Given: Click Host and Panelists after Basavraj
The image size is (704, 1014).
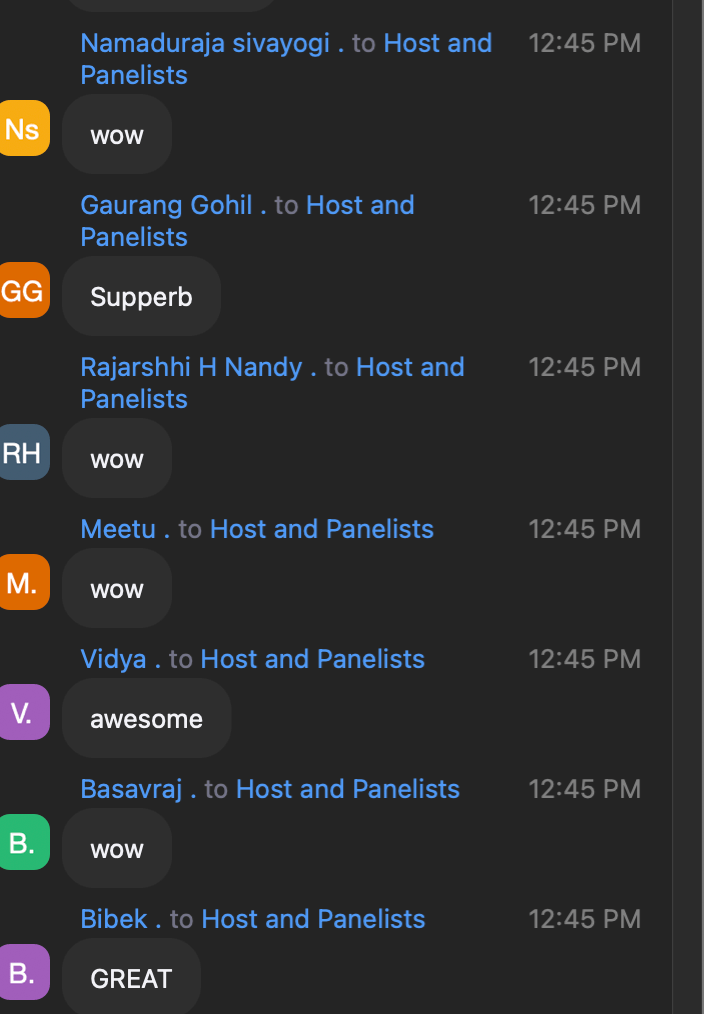Looking at the screenshot, I should coord(347,789).
